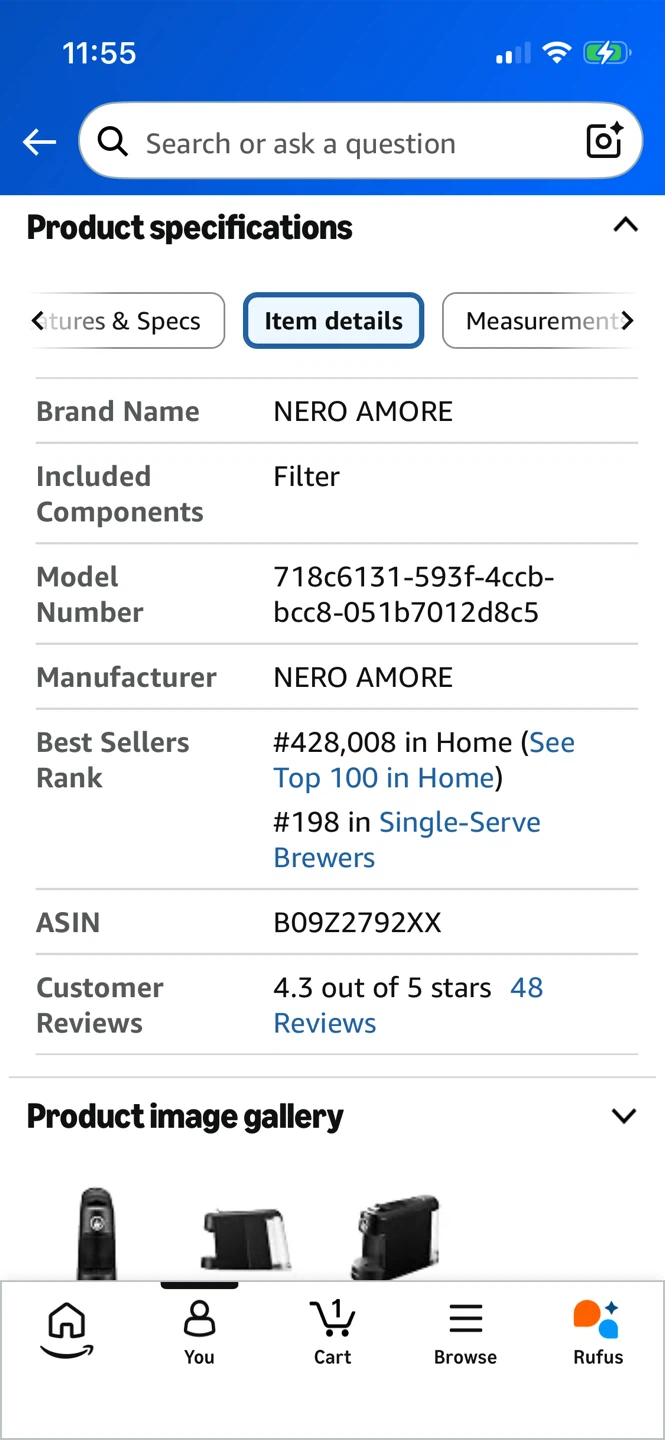Show previous spec tabs with left chevron

(x=38, y=321)
